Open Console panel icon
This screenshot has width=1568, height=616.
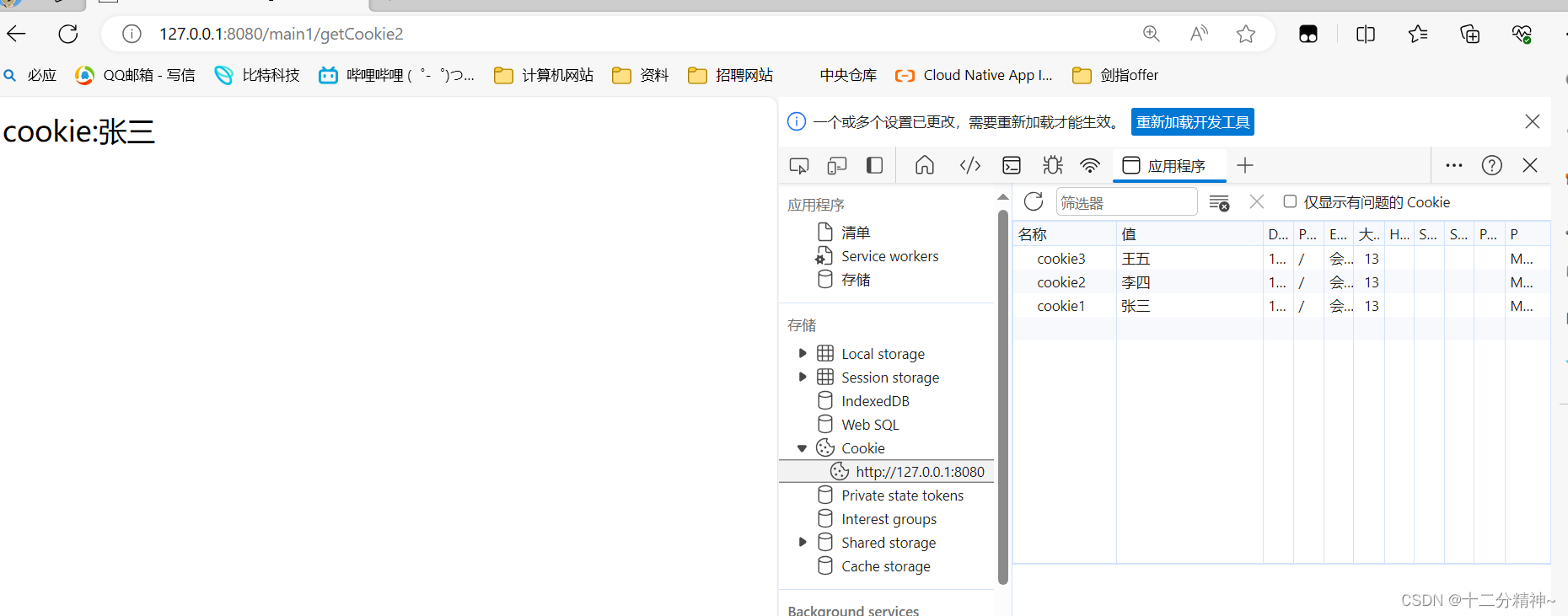point(1012,165)
